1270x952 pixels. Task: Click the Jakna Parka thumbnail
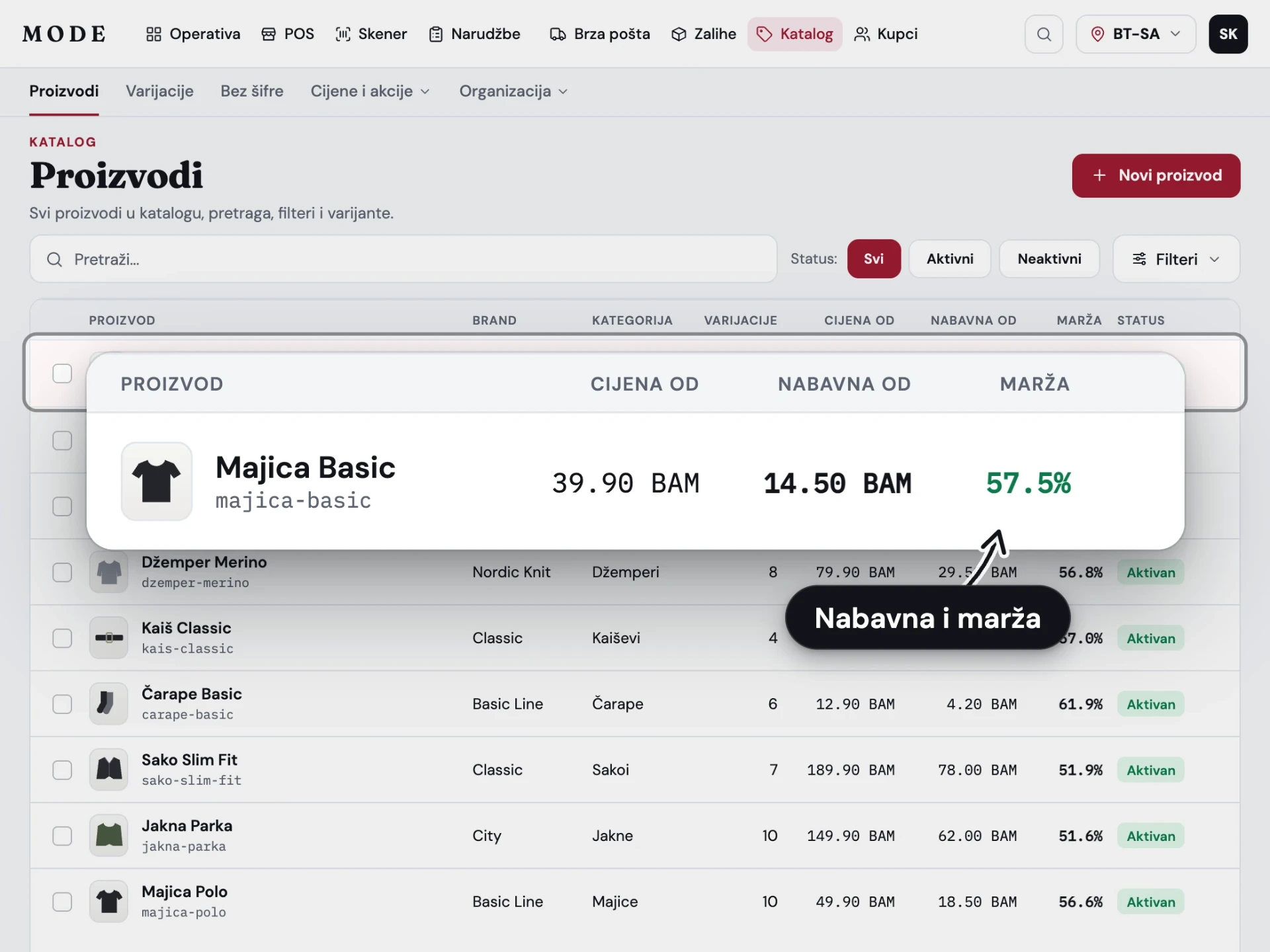(108, 836)
